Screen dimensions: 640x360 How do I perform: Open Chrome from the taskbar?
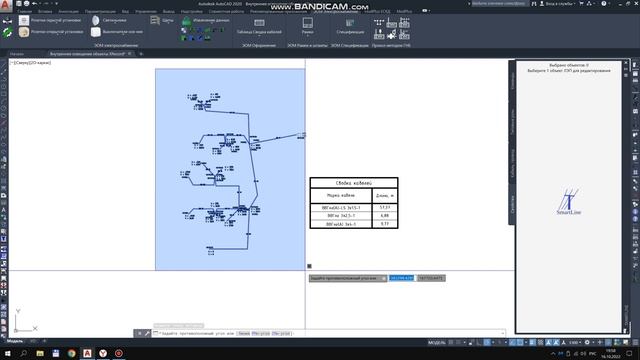[71, 353]
